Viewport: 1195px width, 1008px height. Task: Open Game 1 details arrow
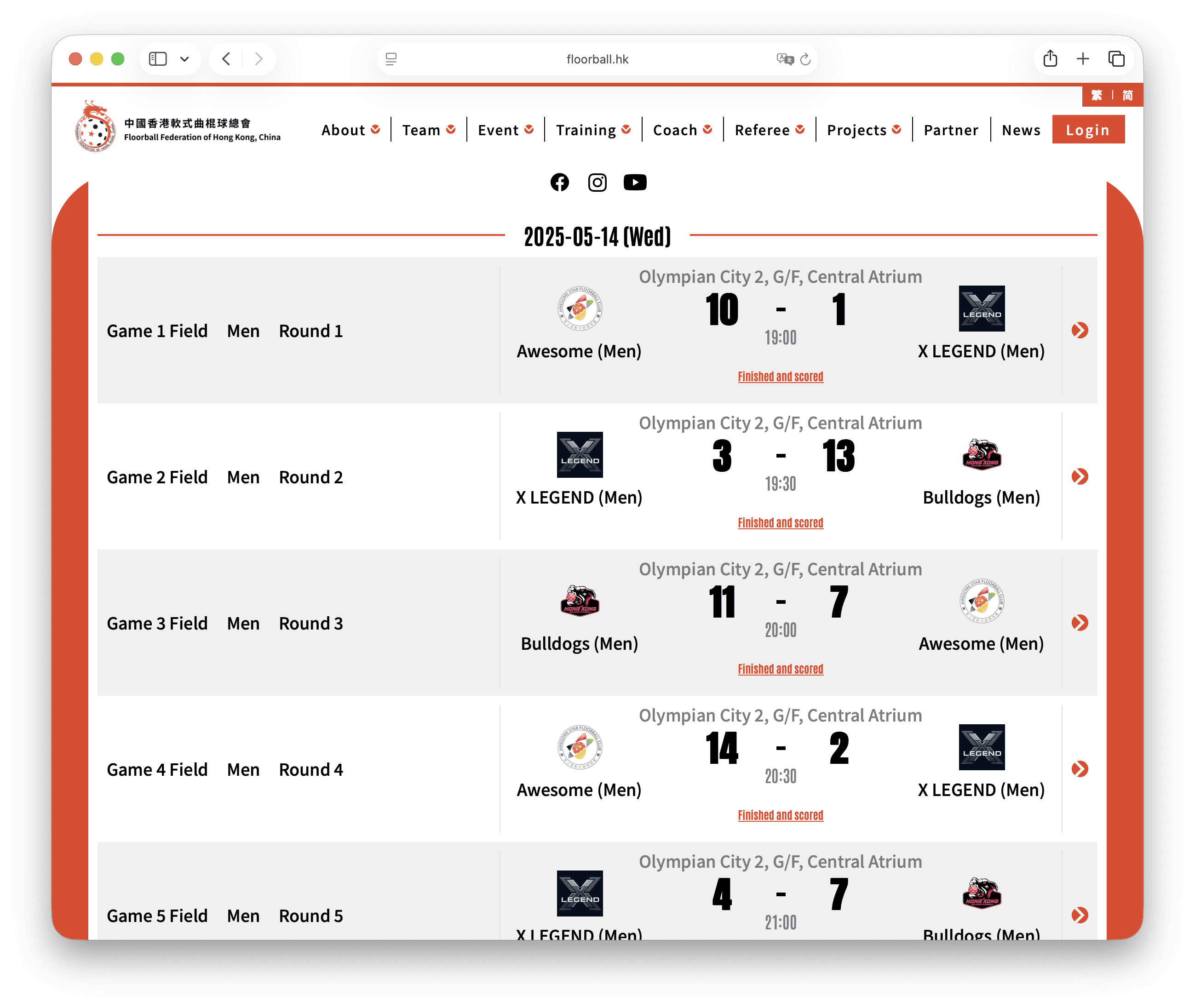point(1080,330)
